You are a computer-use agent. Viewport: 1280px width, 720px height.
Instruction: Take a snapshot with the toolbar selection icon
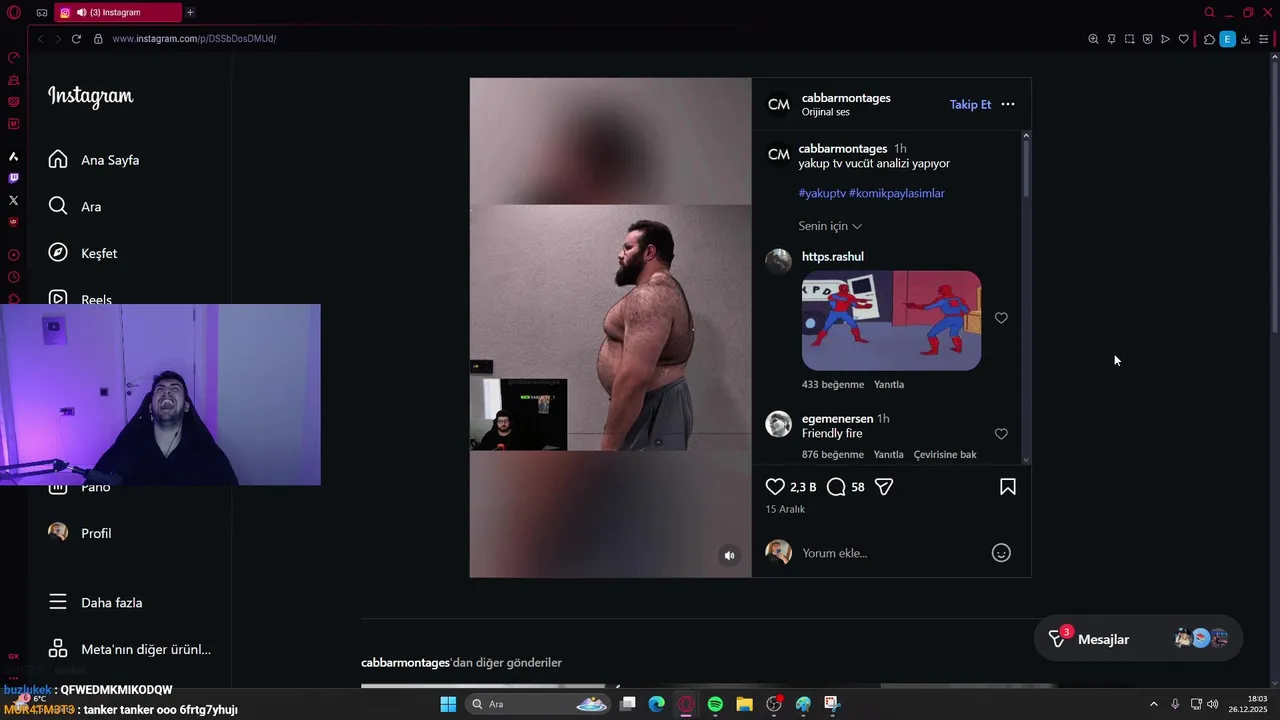point(1129,39)
